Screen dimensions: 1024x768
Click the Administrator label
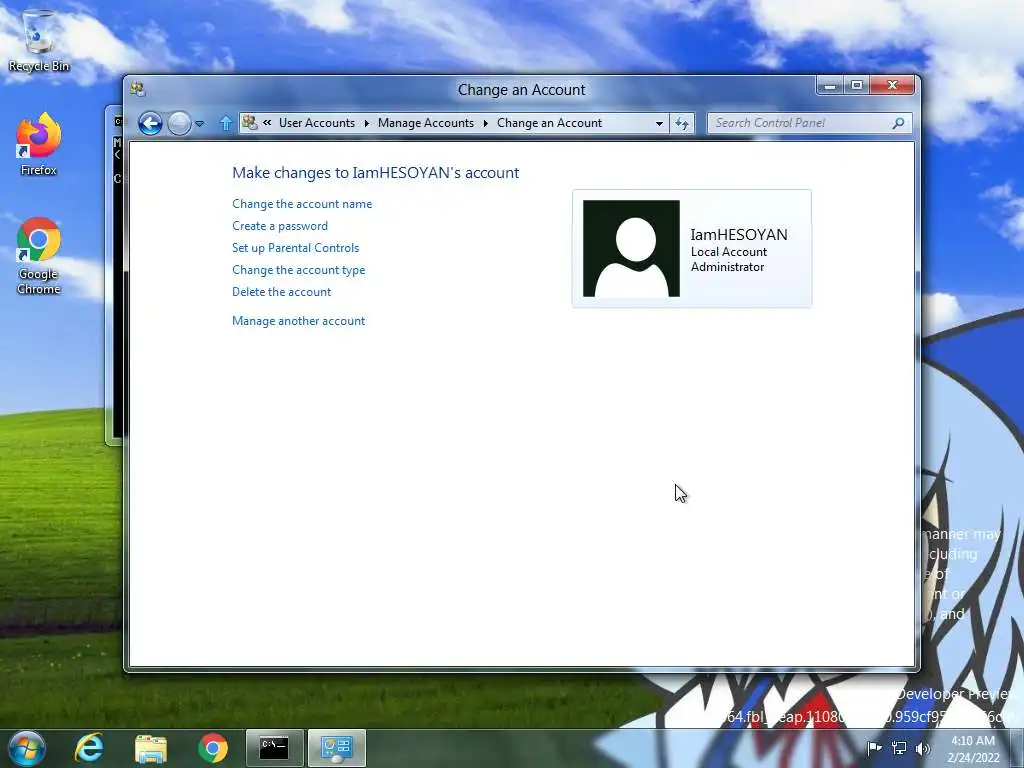(728, 267)
